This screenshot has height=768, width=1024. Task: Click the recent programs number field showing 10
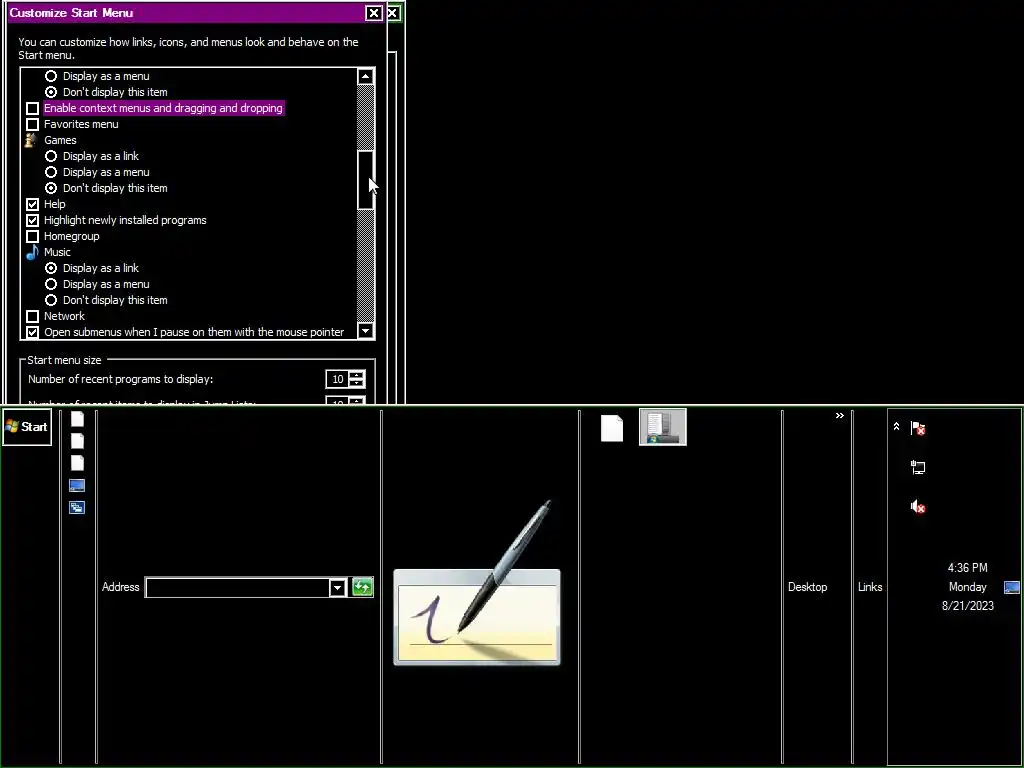[x=337, y=379]
